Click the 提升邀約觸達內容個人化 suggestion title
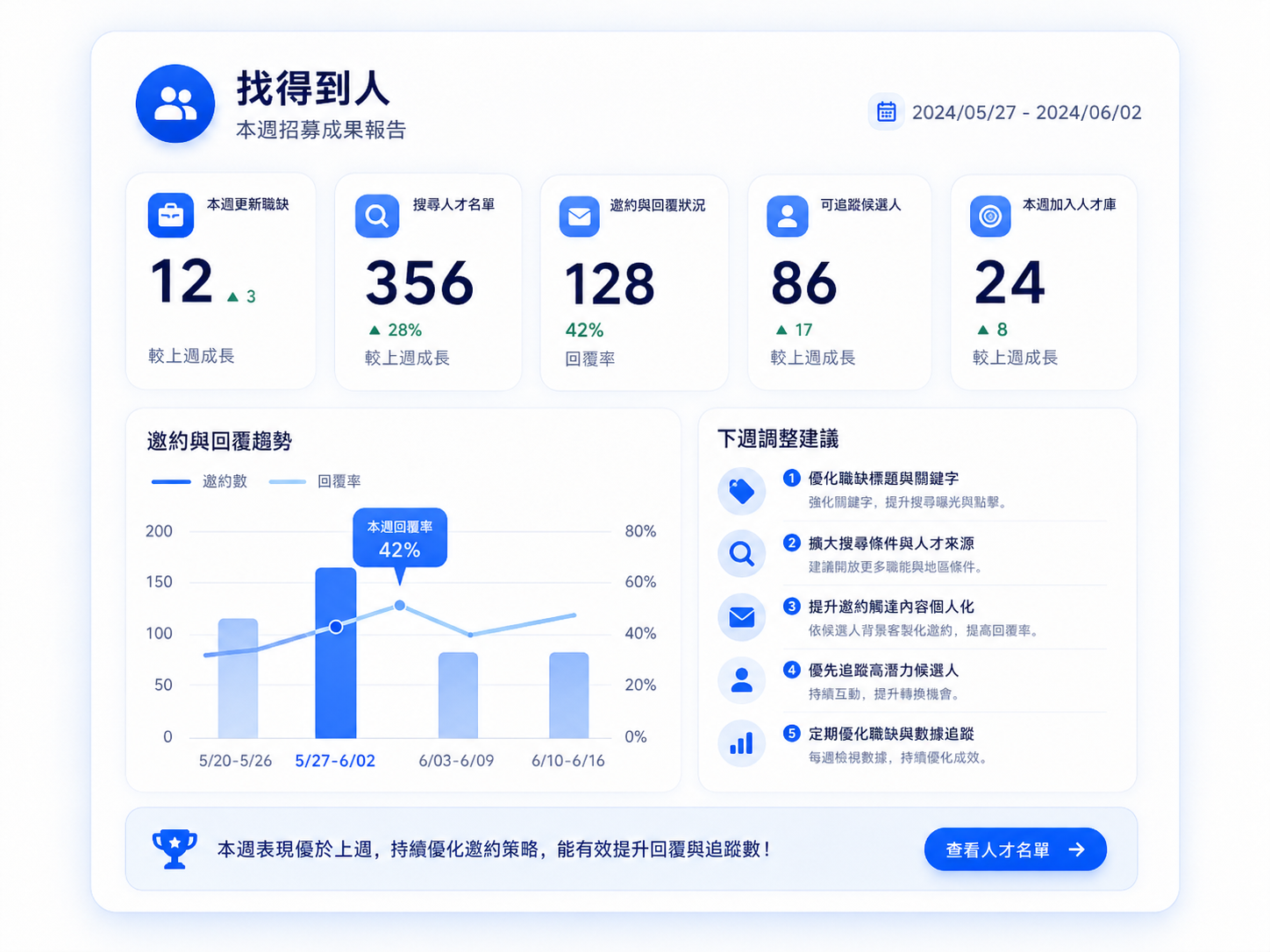Image resolution: width=1270 pixels, height=952 pixels. coord(891,607)
